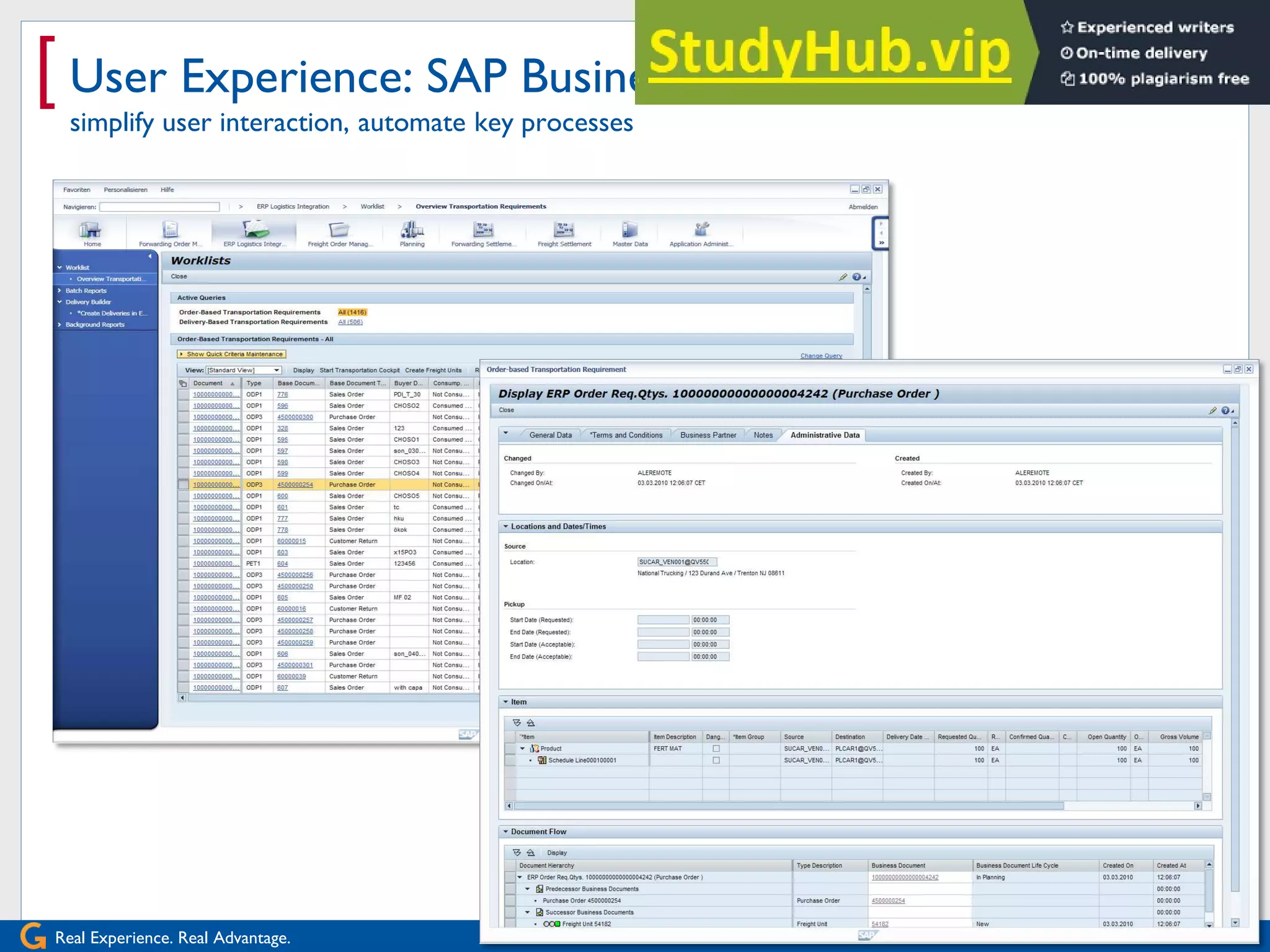
Task: Expand Batch Reports tree node
Action: point(60,291)
